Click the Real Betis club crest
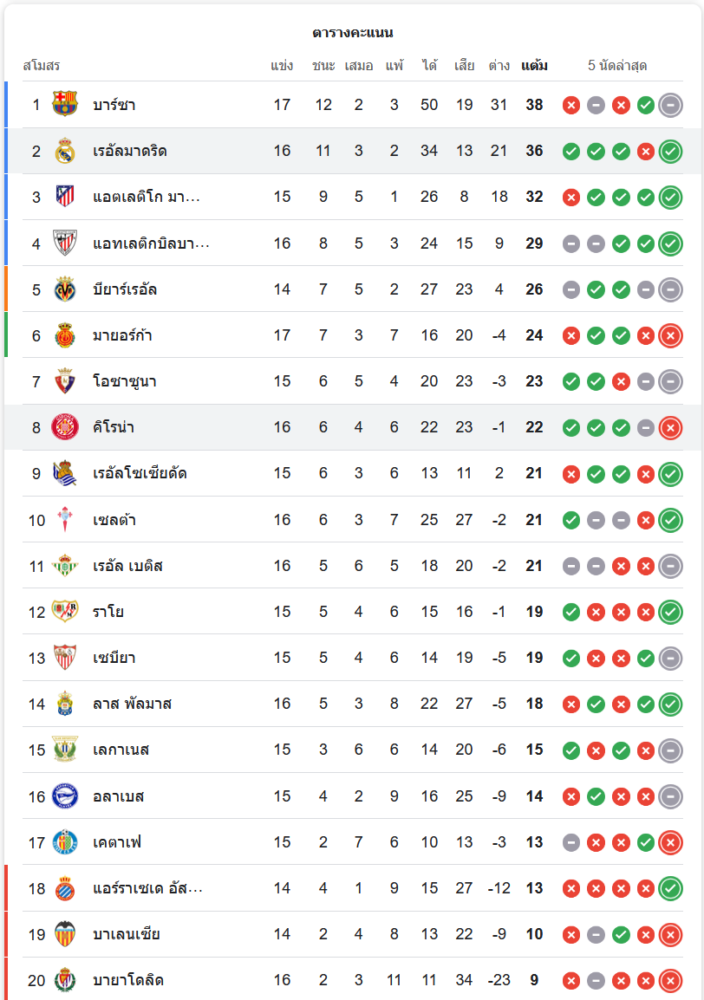704x1000 pixels. [65, 566]
